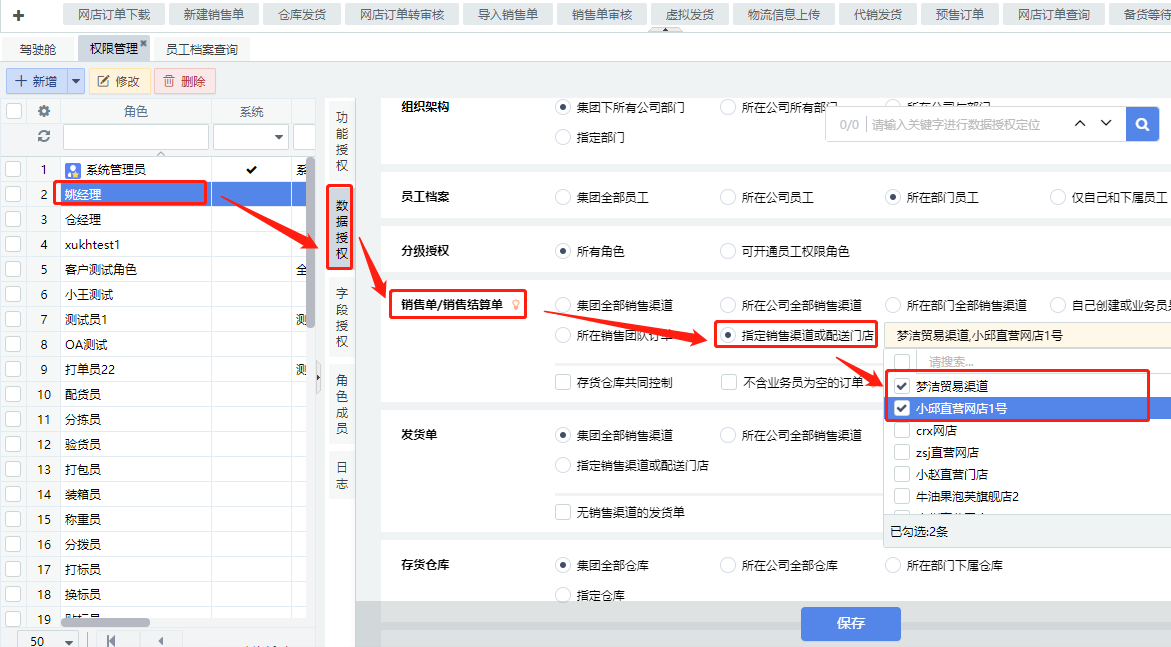Open grid column settings gear icon
Screen dimensions: 1171x647
pyautogui.click(x=43, y=111)
